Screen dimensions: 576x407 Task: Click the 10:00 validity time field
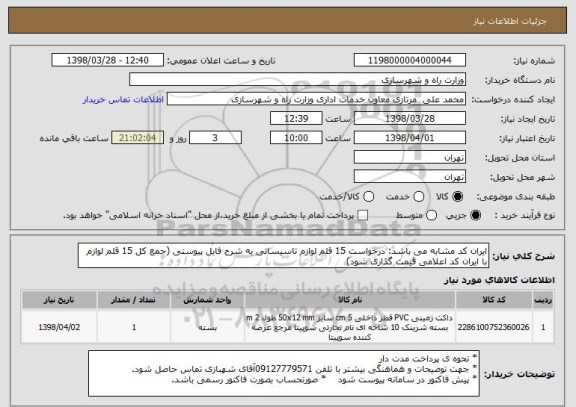tap(296, 138)
